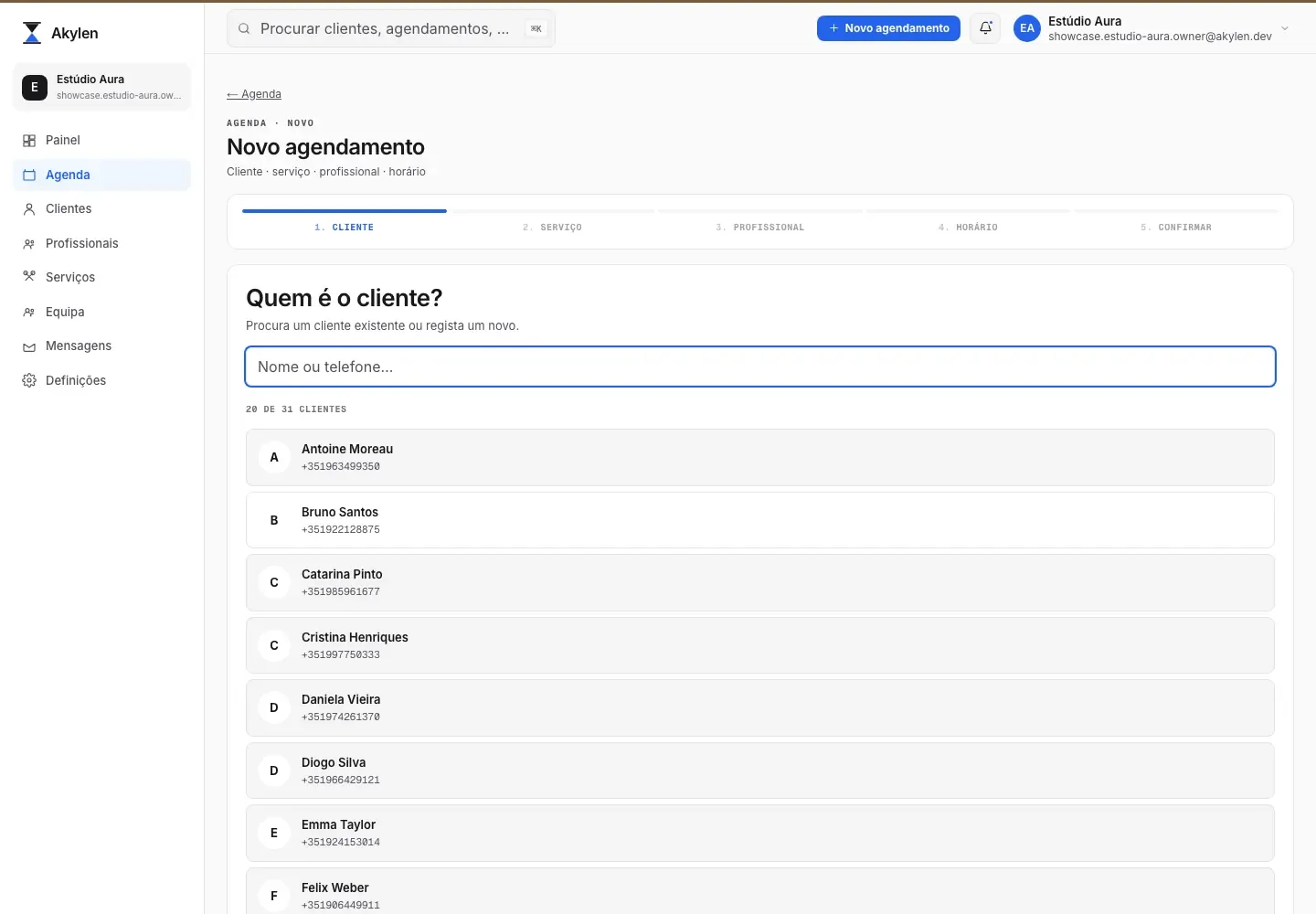Image resolution: width=1316 pixels, height=914 pixels.
Task: Click phone number +351922128875
Action: coord(341,530)
